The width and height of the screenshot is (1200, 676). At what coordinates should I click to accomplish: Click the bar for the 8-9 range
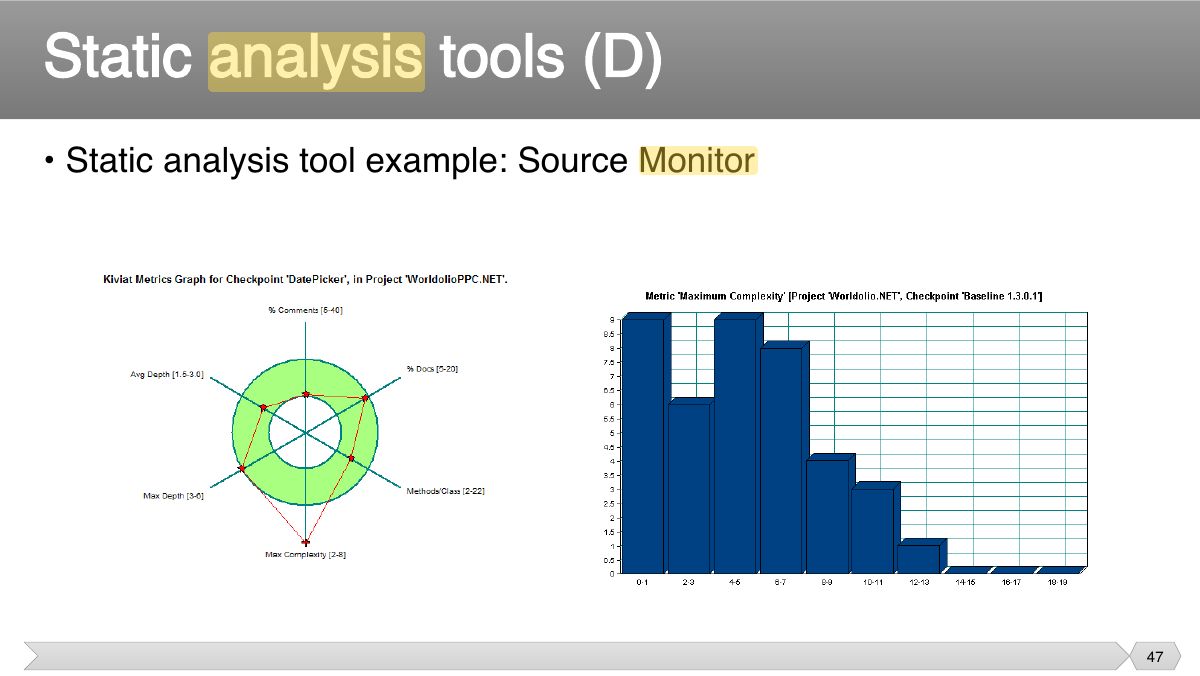(x=827, y=515)
